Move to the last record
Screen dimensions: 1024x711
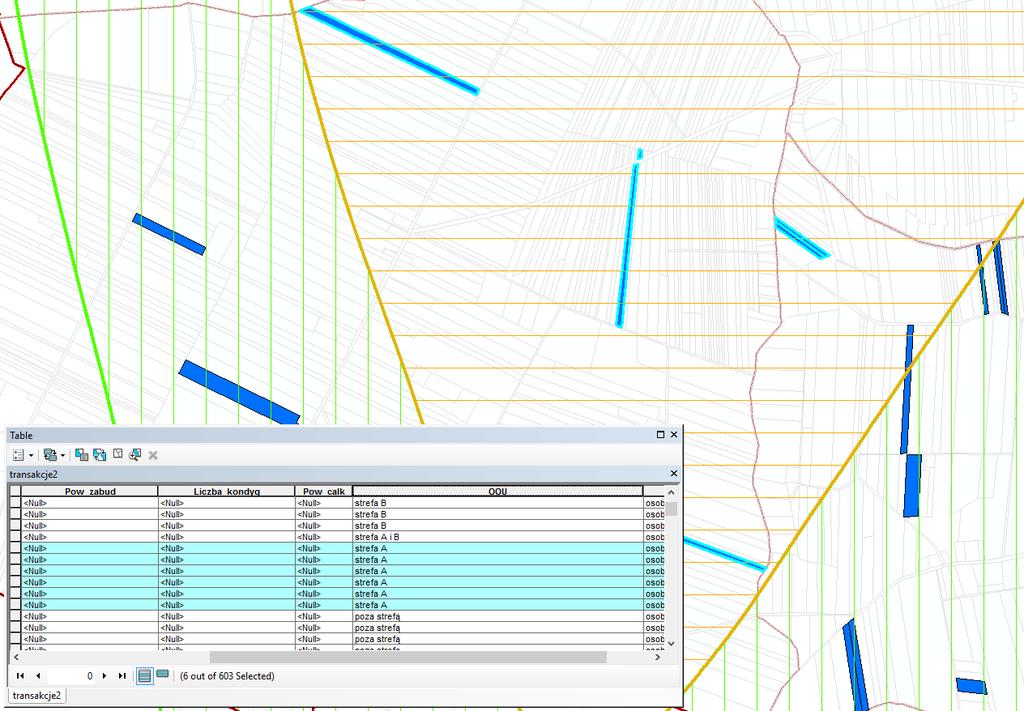pos(122,676)
